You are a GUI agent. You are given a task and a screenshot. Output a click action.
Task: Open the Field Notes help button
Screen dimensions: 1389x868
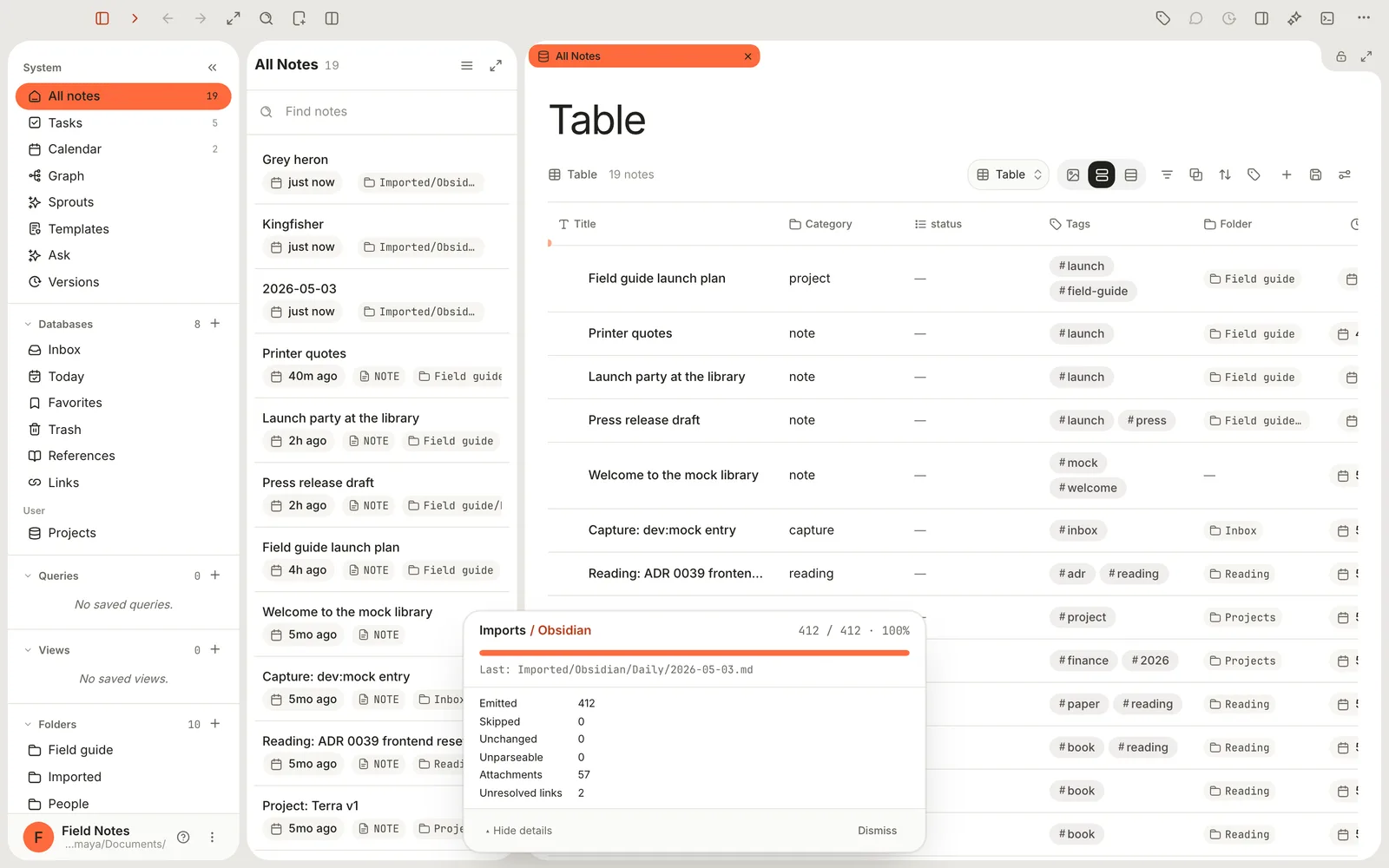183,837
